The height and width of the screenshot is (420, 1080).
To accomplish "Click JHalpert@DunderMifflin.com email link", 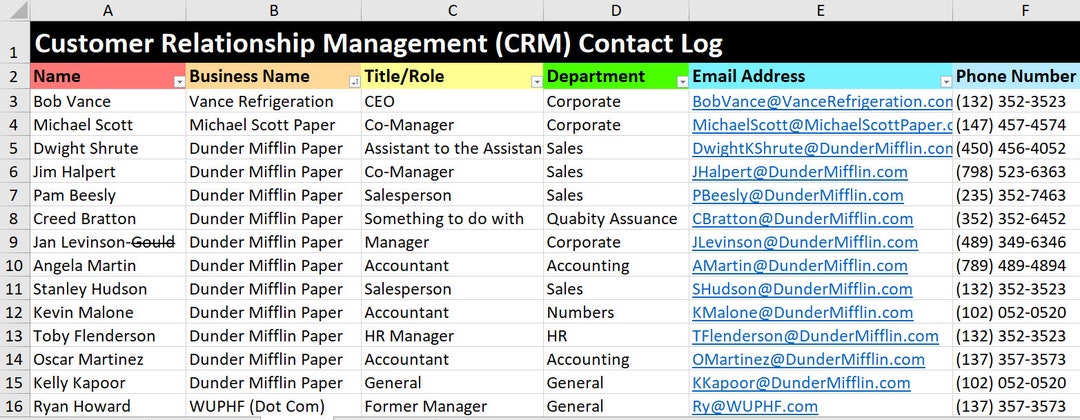I will (x=800, y=172).
